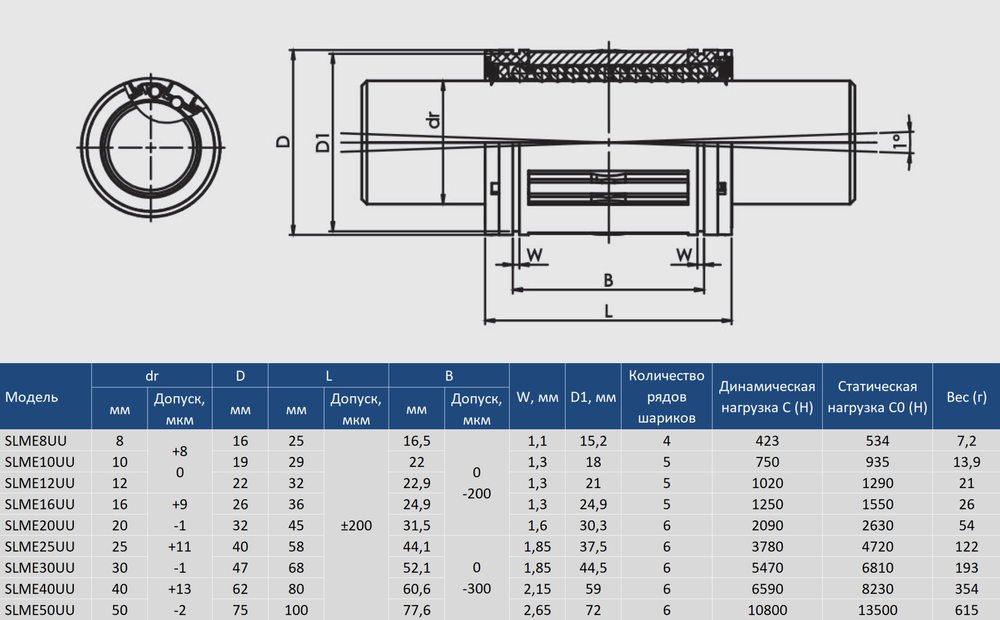The image size is (1000, 620).
Task: Click the B value 52,1
Action: click(x=416, y=567)
